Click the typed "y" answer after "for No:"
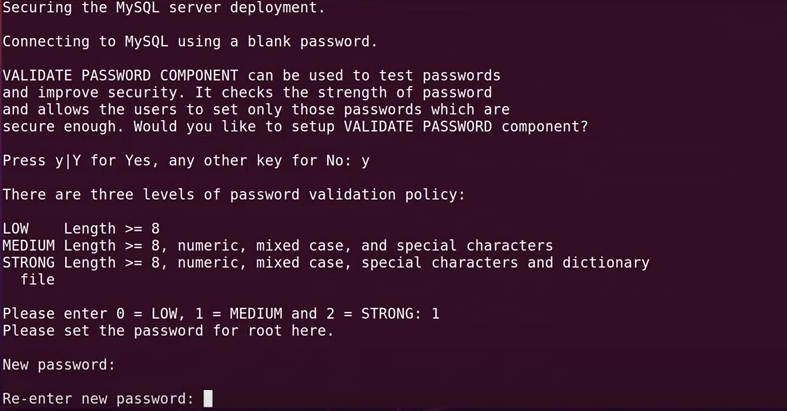Screen dimensions: 787x411 [x=365, y=160]
